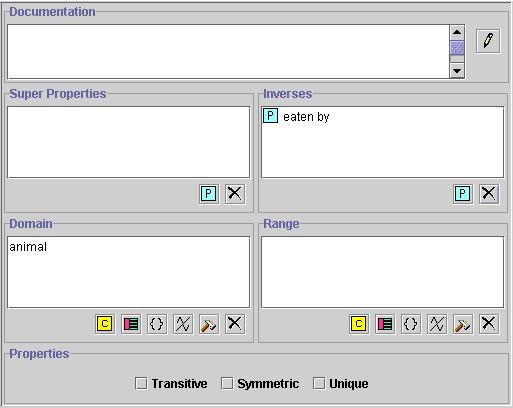Image resolution: width=513 pixels, height=408 pixels.
Task: Click the hammer icon in Domain panel
Action: [209, 324]
